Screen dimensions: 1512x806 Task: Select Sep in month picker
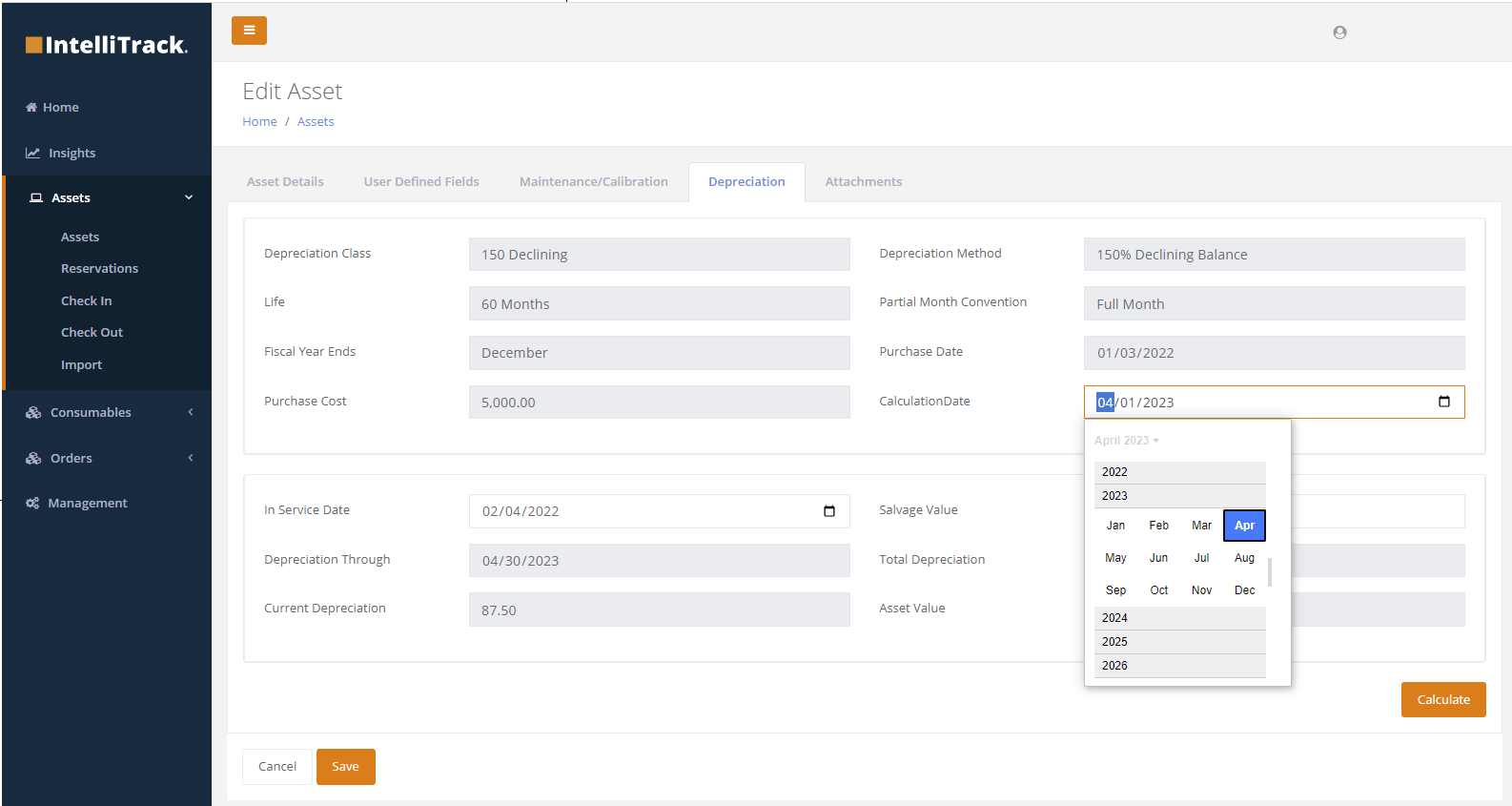pos(1115,590)
